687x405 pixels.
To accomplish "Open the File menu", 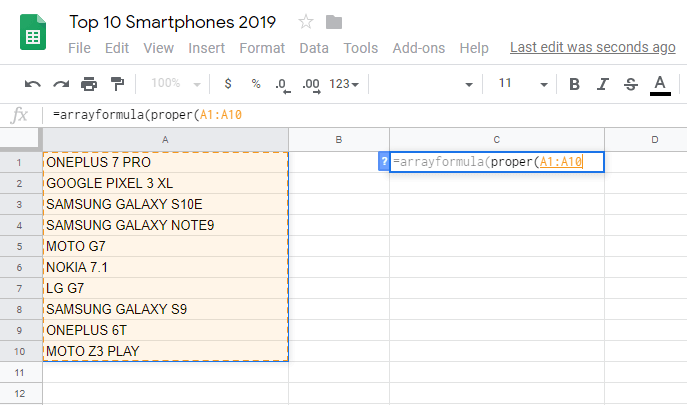I will point(79,48).
